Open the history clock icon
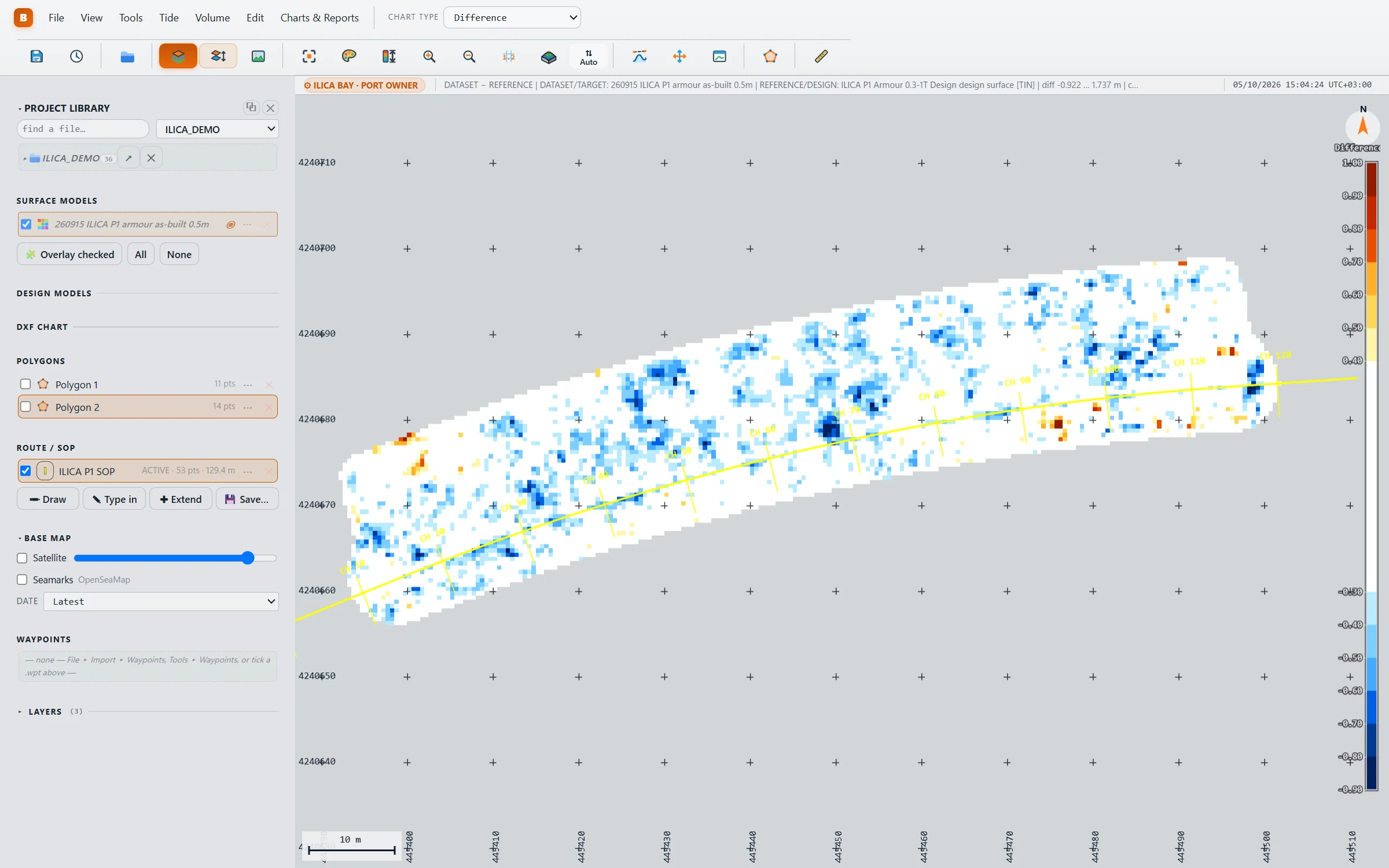The image size is (1389, 868). click(76, 56)
